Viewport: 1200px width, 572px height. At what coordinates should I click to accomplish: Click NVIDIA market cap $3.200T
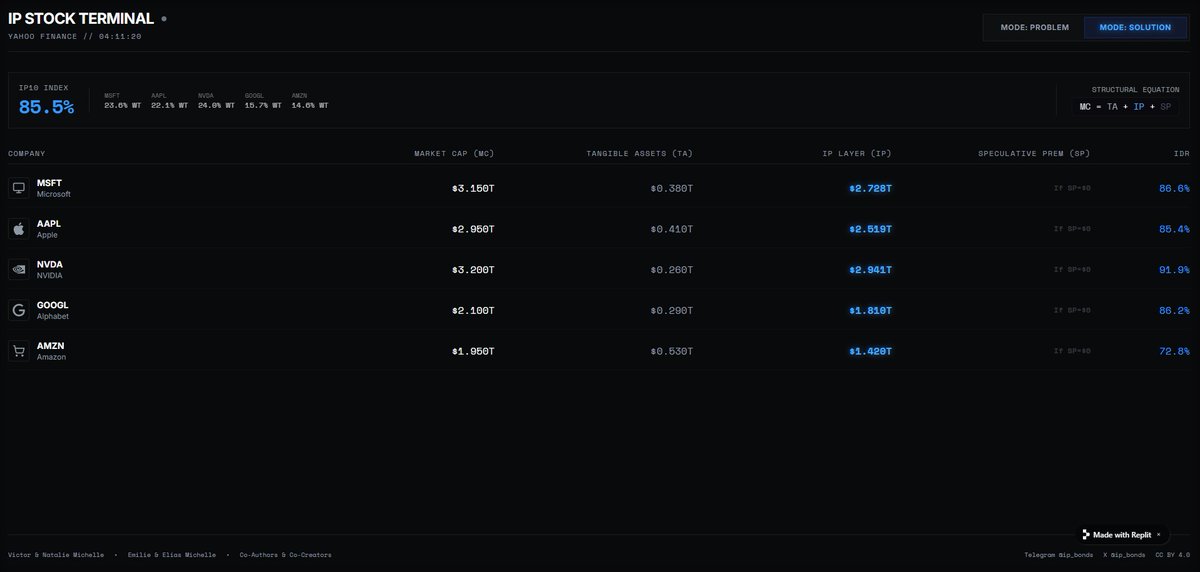[x=473, y=269]
